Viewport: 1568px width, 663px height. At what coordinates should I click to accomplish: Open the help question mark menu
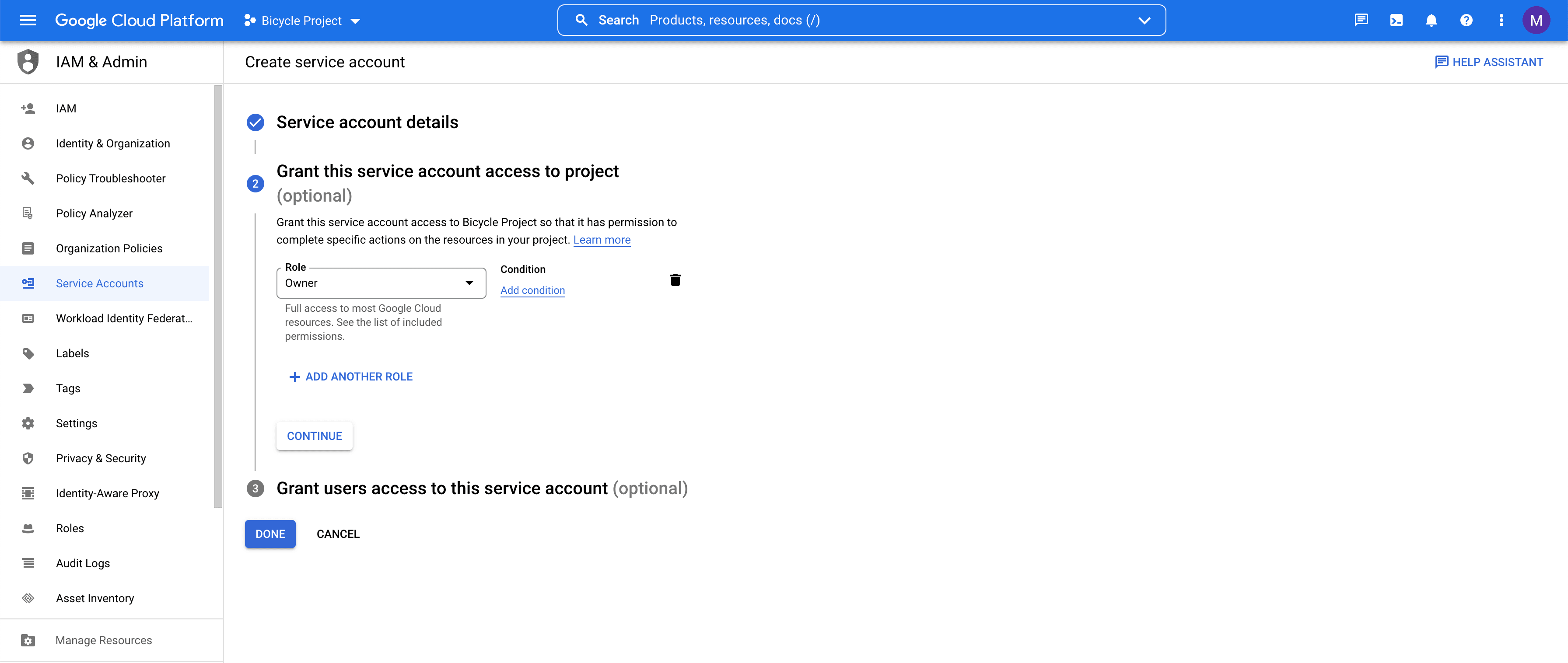click(x=1466, y=21)
